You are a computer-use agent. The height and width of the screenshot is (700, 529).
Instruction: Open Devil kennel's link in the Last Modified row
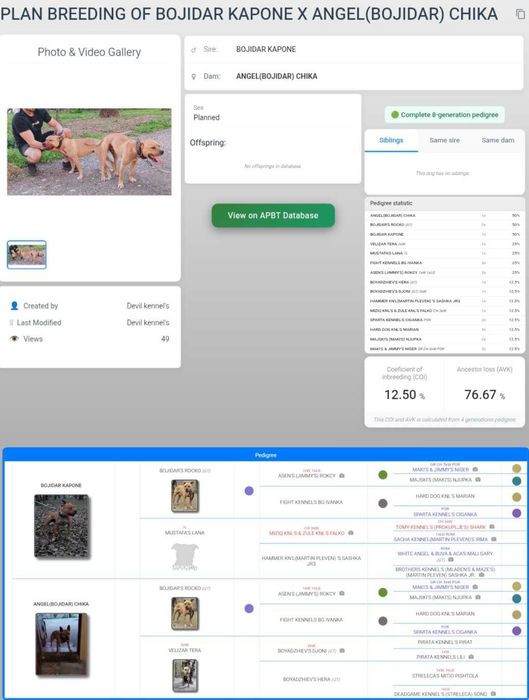tap(148, 322)
